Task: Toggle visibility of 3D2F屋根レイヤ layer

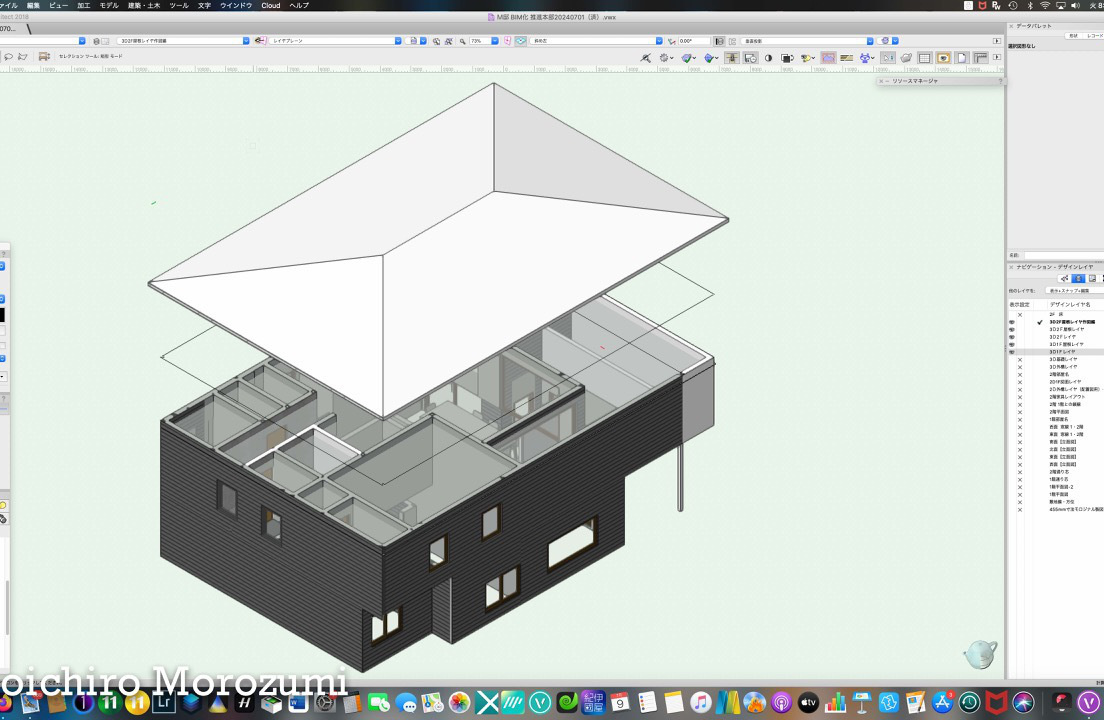Action: pos(1012,329)
